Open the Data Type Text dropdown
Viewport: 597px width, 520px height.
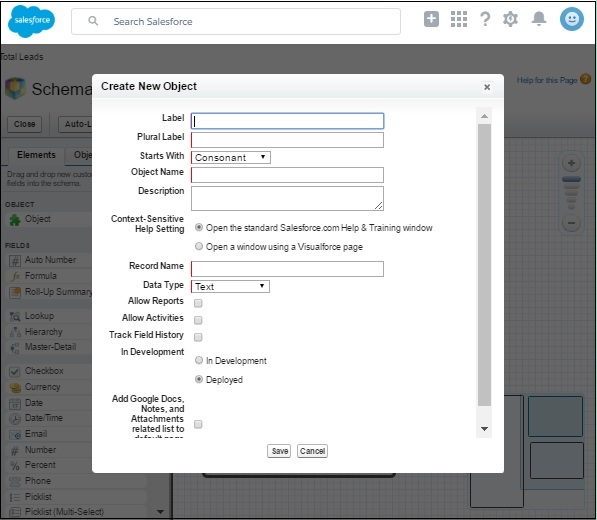tap(230, 286)
